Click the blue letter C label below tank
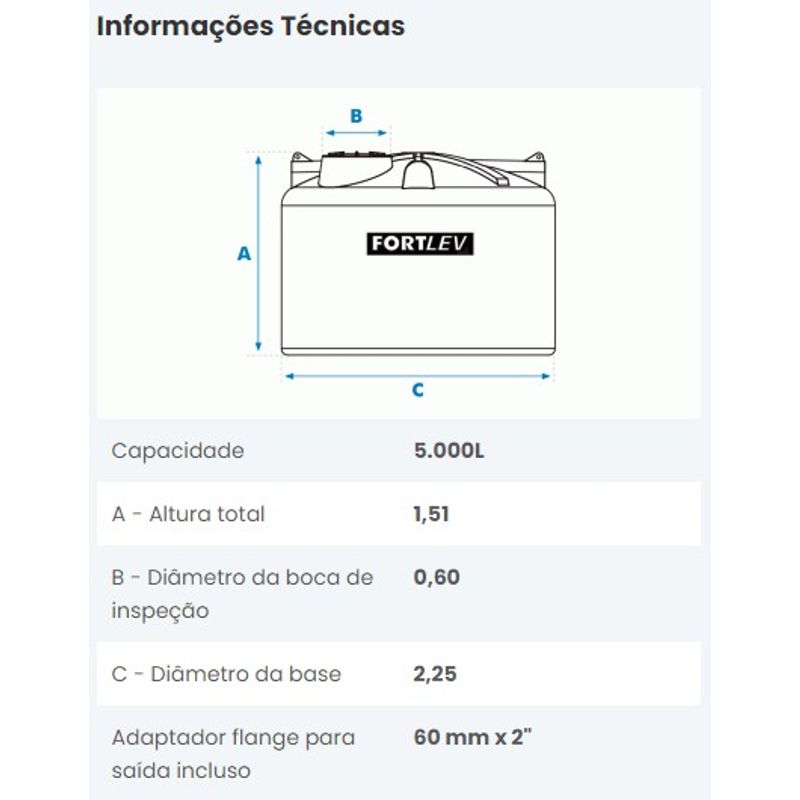The height and width of the screenshot is (800, 800). (418, 390)
